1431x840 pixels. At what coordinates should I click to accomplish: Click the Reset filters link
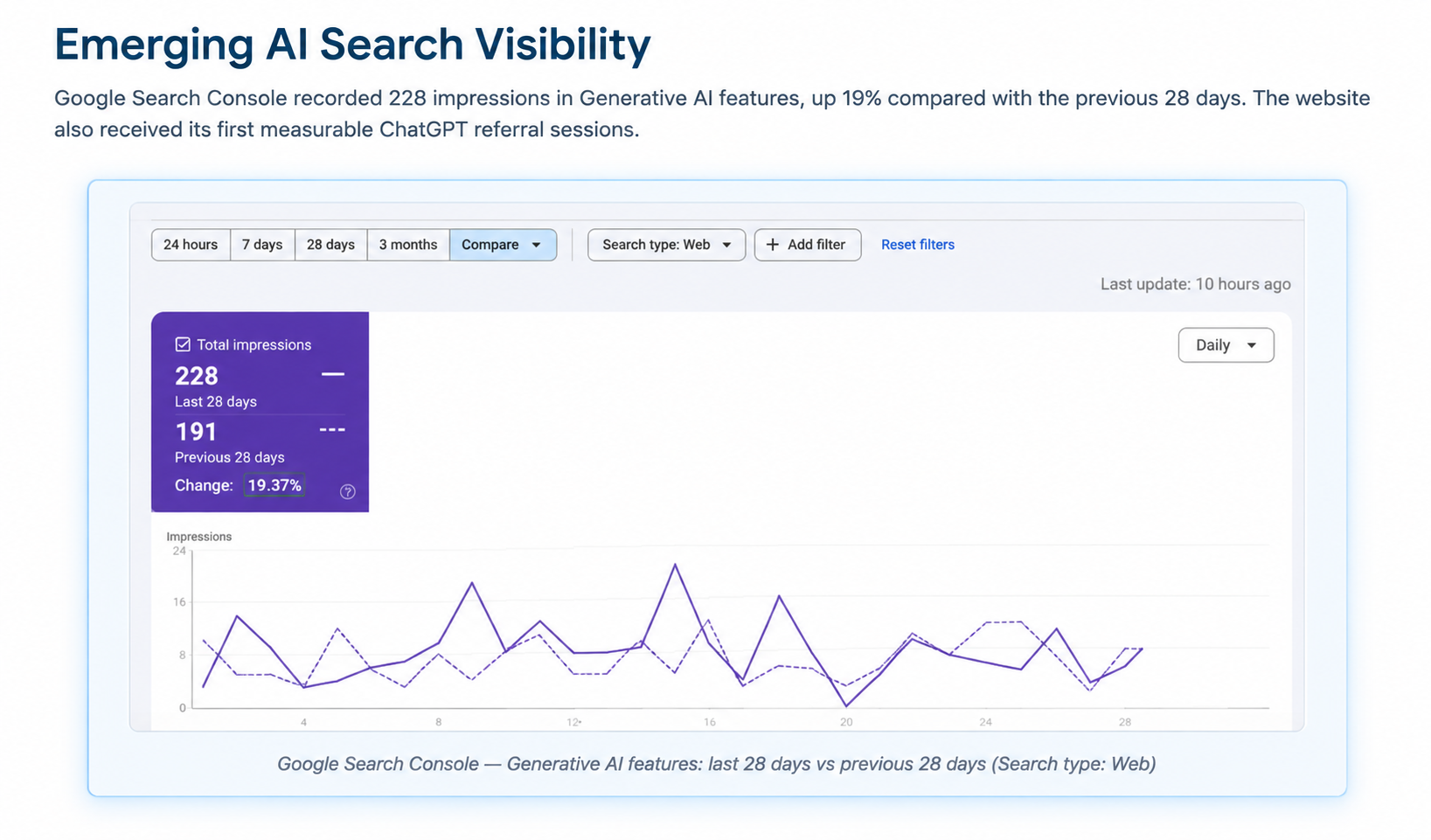click(918, 245)
